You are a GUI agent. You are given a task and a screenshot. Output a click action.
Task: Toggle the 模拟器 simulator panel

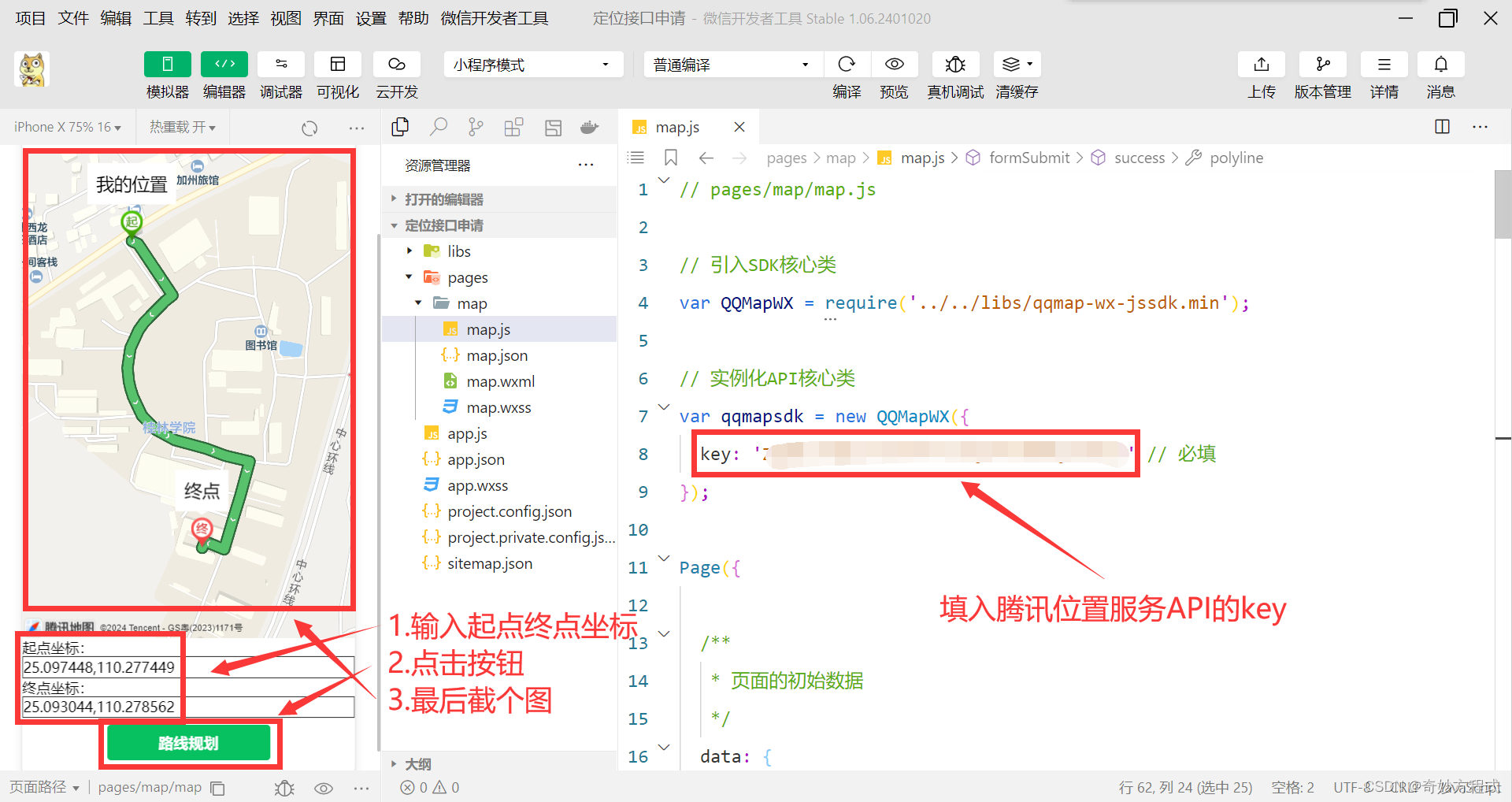(168, 65)
